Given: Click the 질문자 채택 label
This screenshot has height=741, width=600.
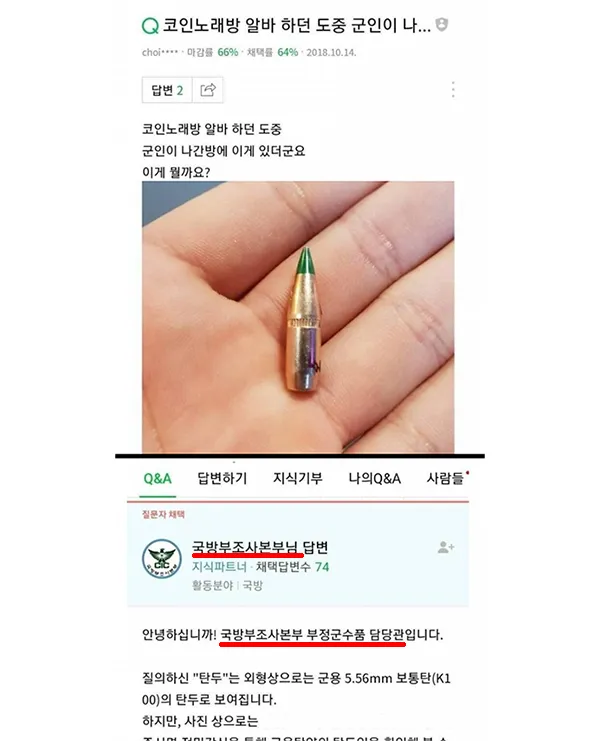Looking at the screenshot, I should (163, 514).
